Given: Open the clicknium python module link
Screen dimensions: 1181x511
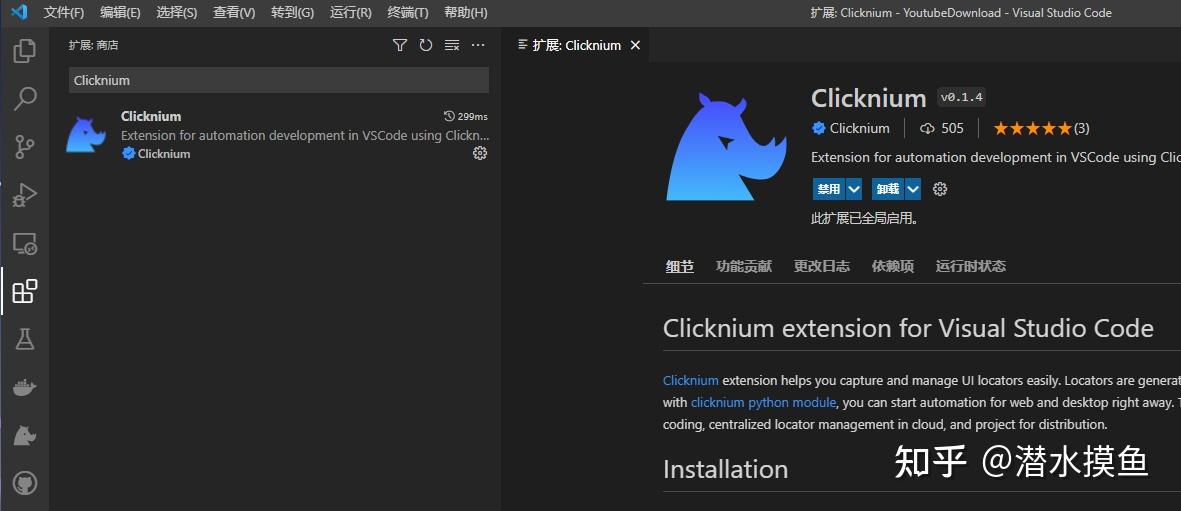Looking at the screenshot, I should (x=763, y=402).
